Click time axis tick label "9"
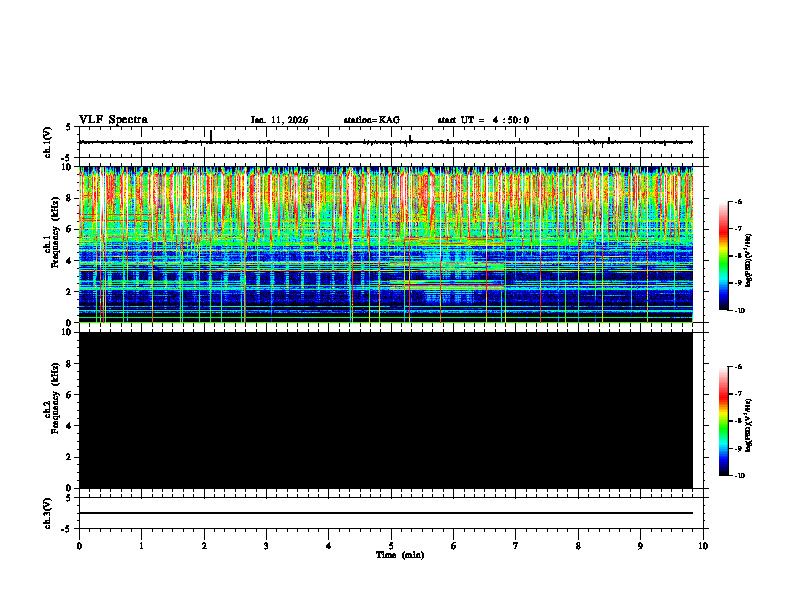 coord(640,546)
